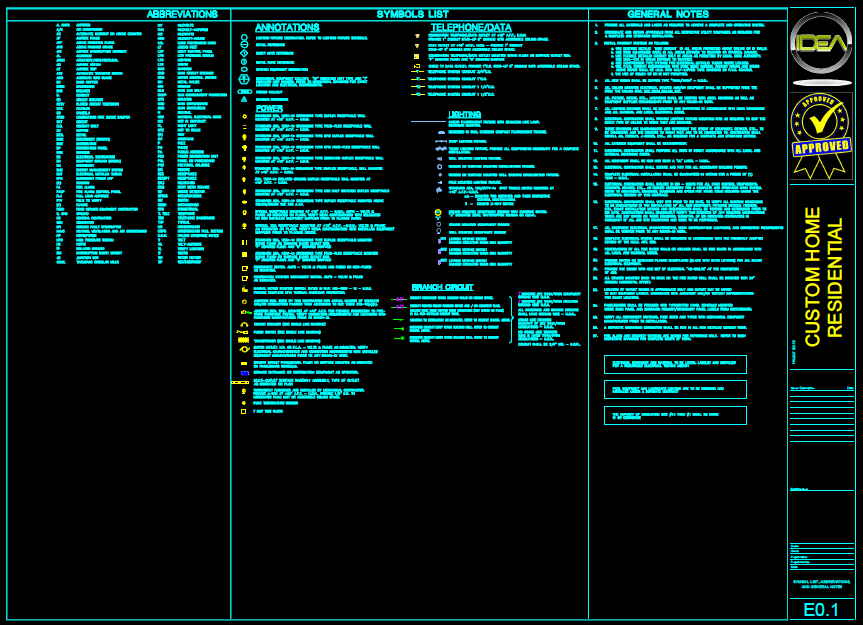Select the long yellow multi-outlet raceway symbol
Image resolution: width=863 pixels, height=625 pixels.
click(x=240, y=382)
